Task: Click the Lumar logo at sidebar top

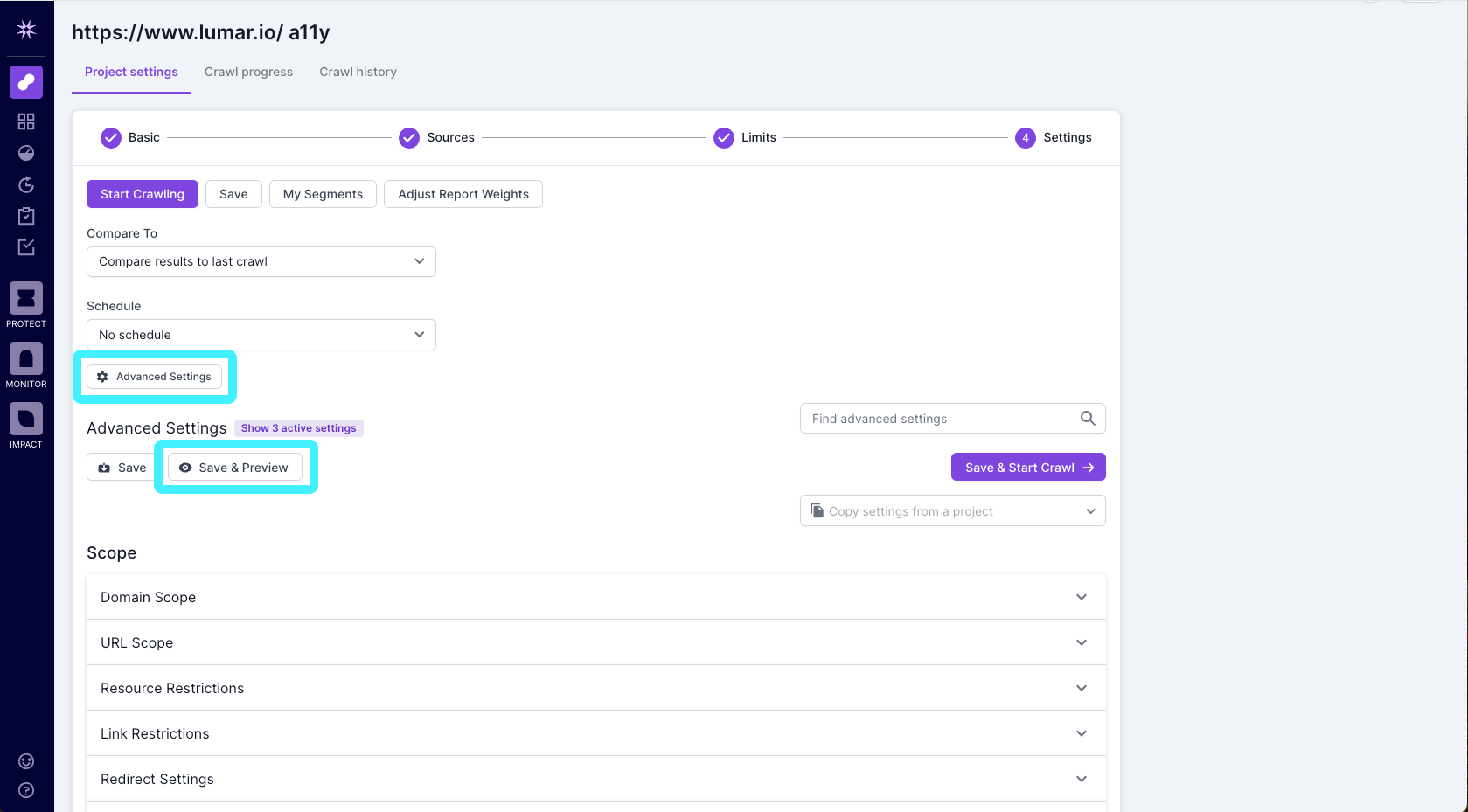Action: [25, 29]
